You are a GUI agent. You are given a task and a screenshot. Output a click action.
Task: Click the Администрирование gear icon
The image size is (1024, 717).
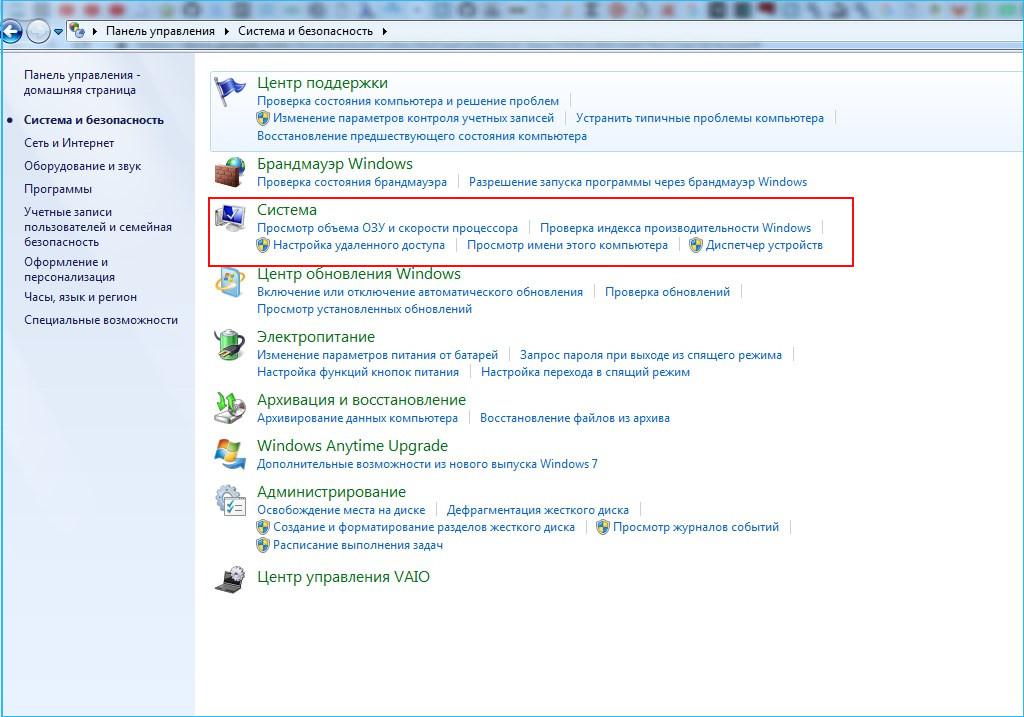pyautogui.click(x=230, y=500)
